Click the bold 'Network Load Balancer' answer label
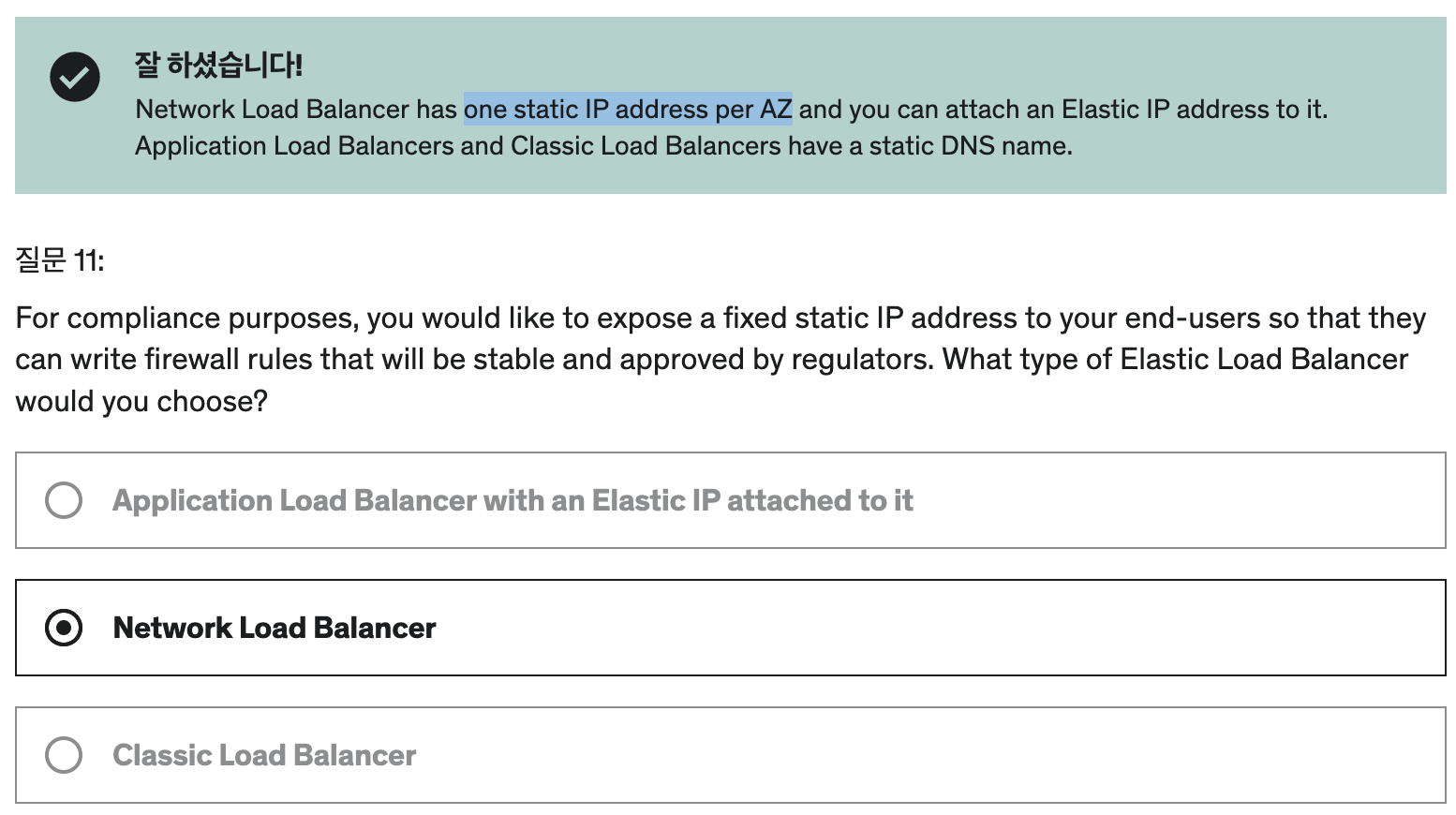The width and height of the screenshot is (1456, 815). [x=275, y=628]
